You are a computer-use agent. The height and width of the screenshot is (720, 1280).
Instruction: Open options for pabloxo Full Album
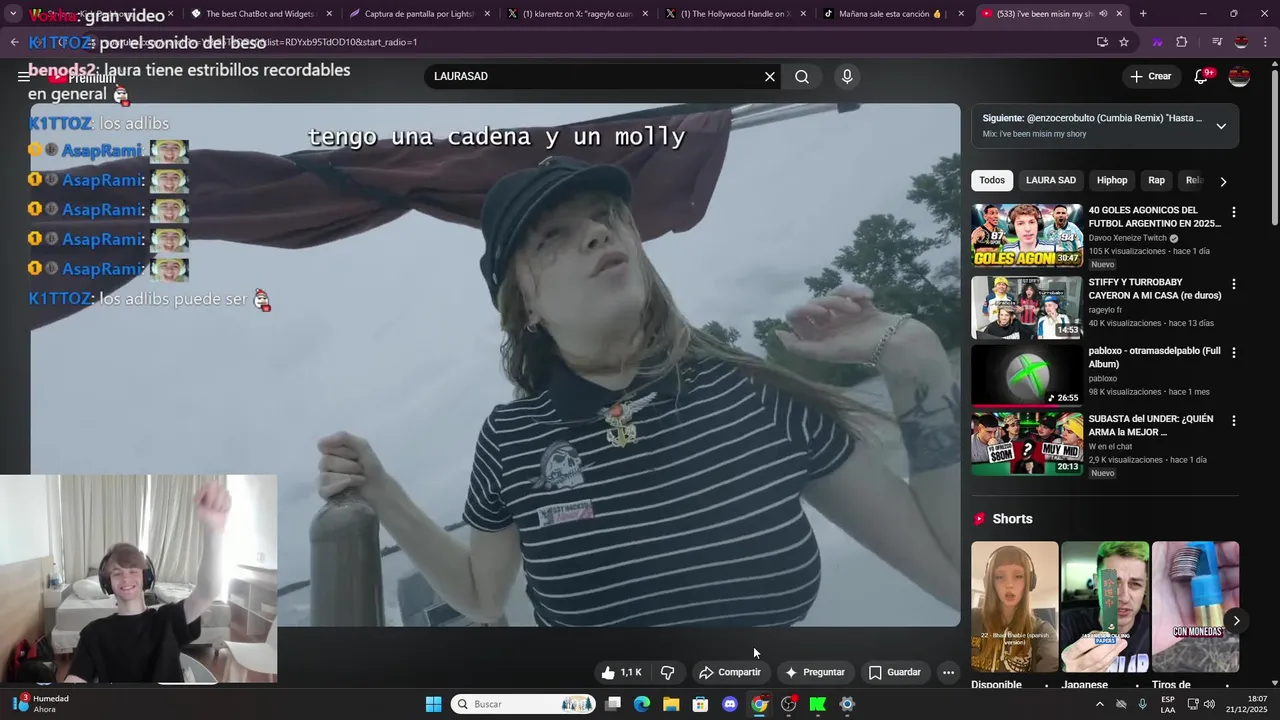[1234, 353]
